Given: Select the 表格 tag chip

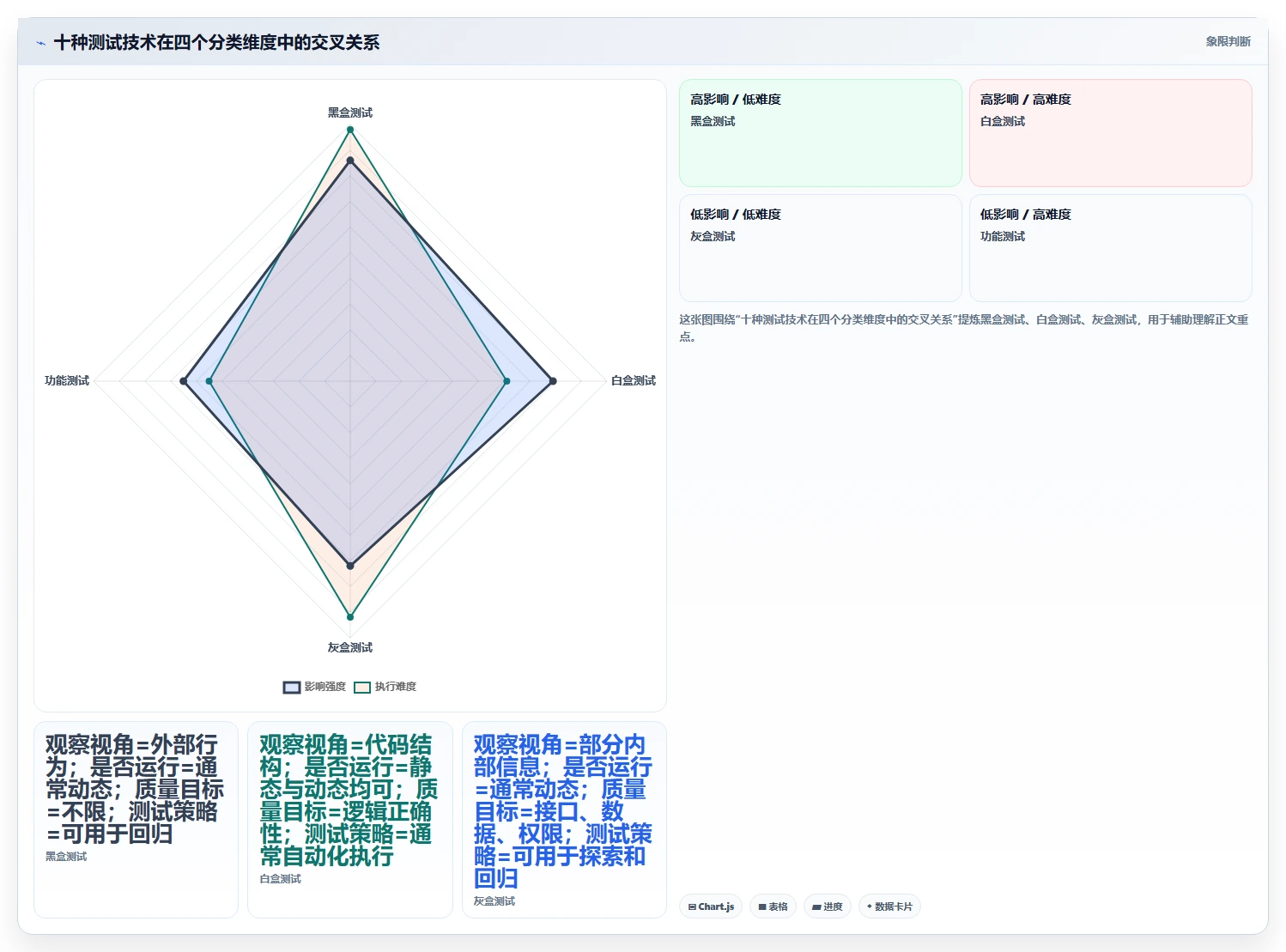Looking at the screenshot, I should [x=773, y=907].
